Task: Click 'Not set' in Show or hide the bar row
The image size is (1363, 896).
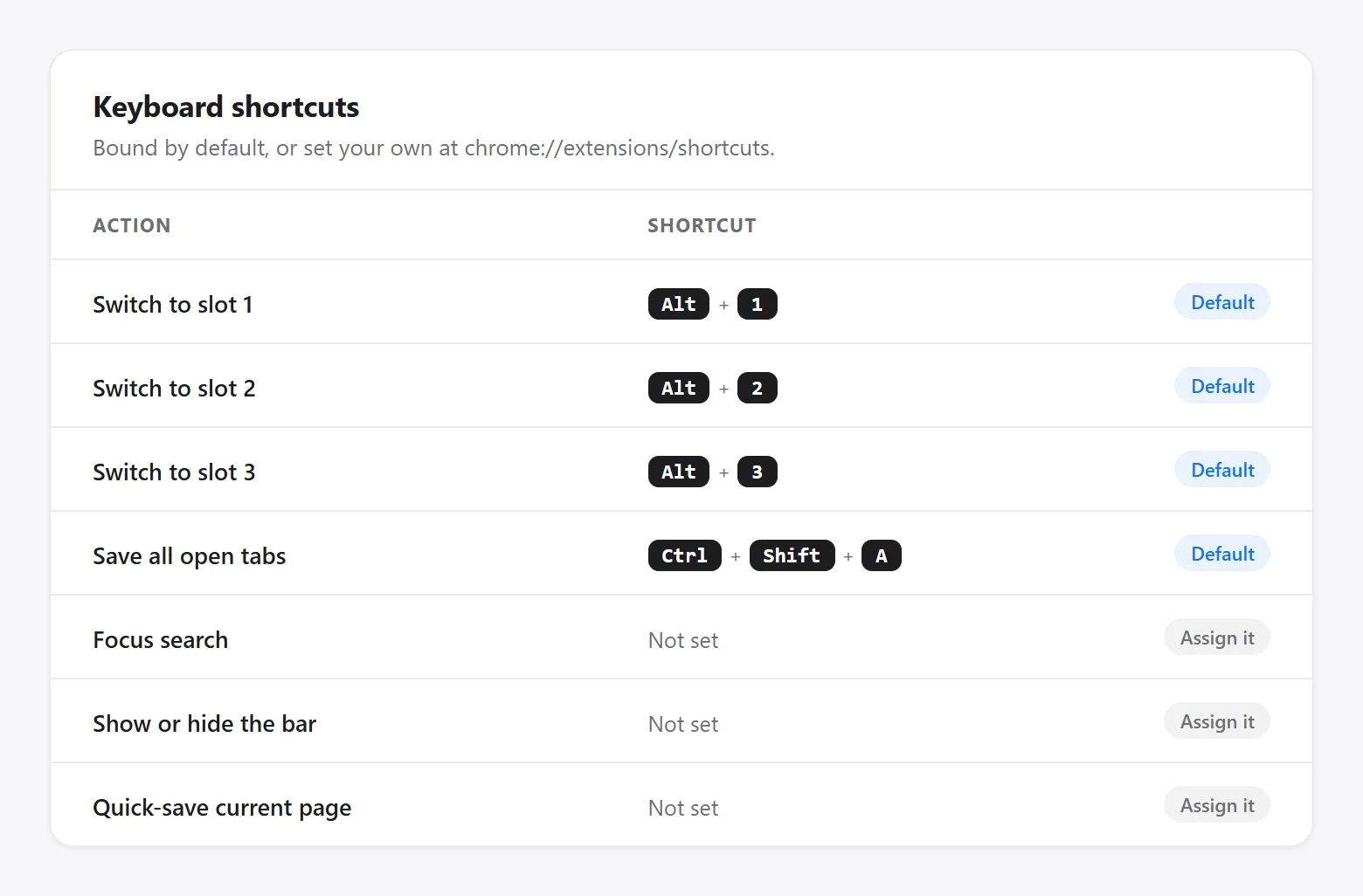Action: 683,724
